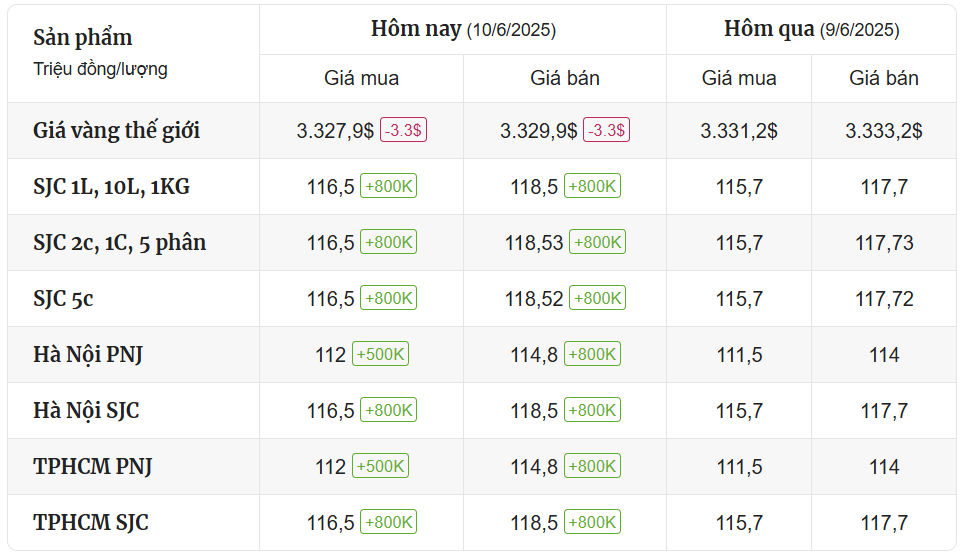Click the 3.333,2$ world gold sell price
Viewport: 963px width, 560px height.
coord(884,131)
